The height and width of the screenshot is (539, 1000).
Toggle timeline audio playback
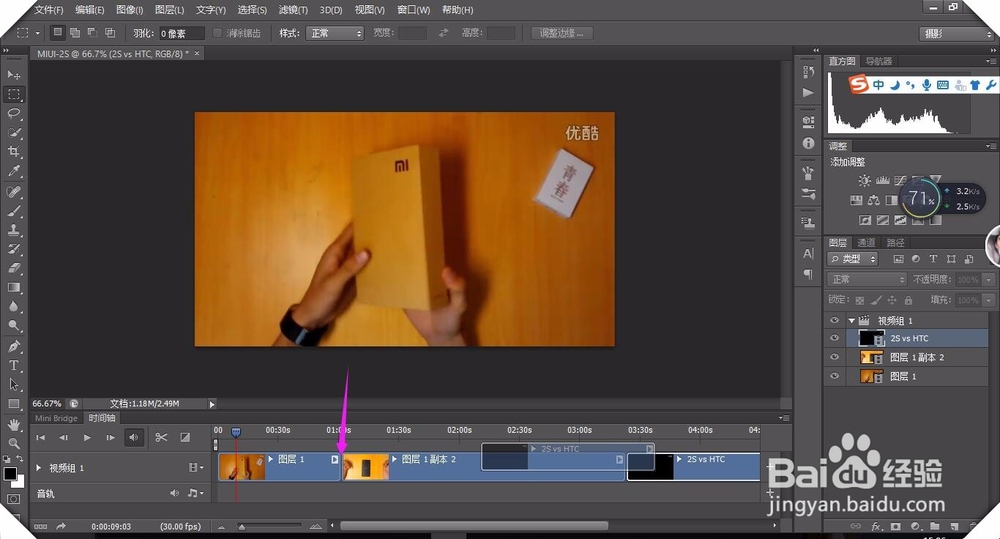134,438
